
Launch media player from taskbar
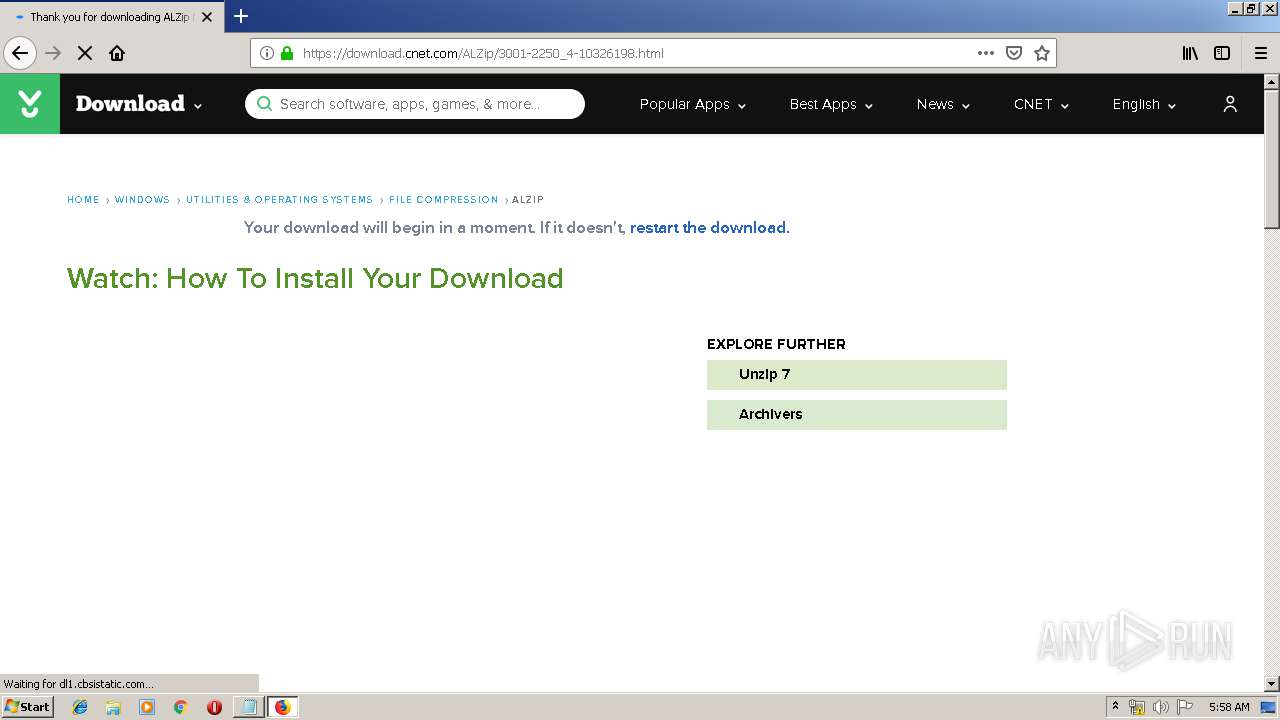(147, 707)
